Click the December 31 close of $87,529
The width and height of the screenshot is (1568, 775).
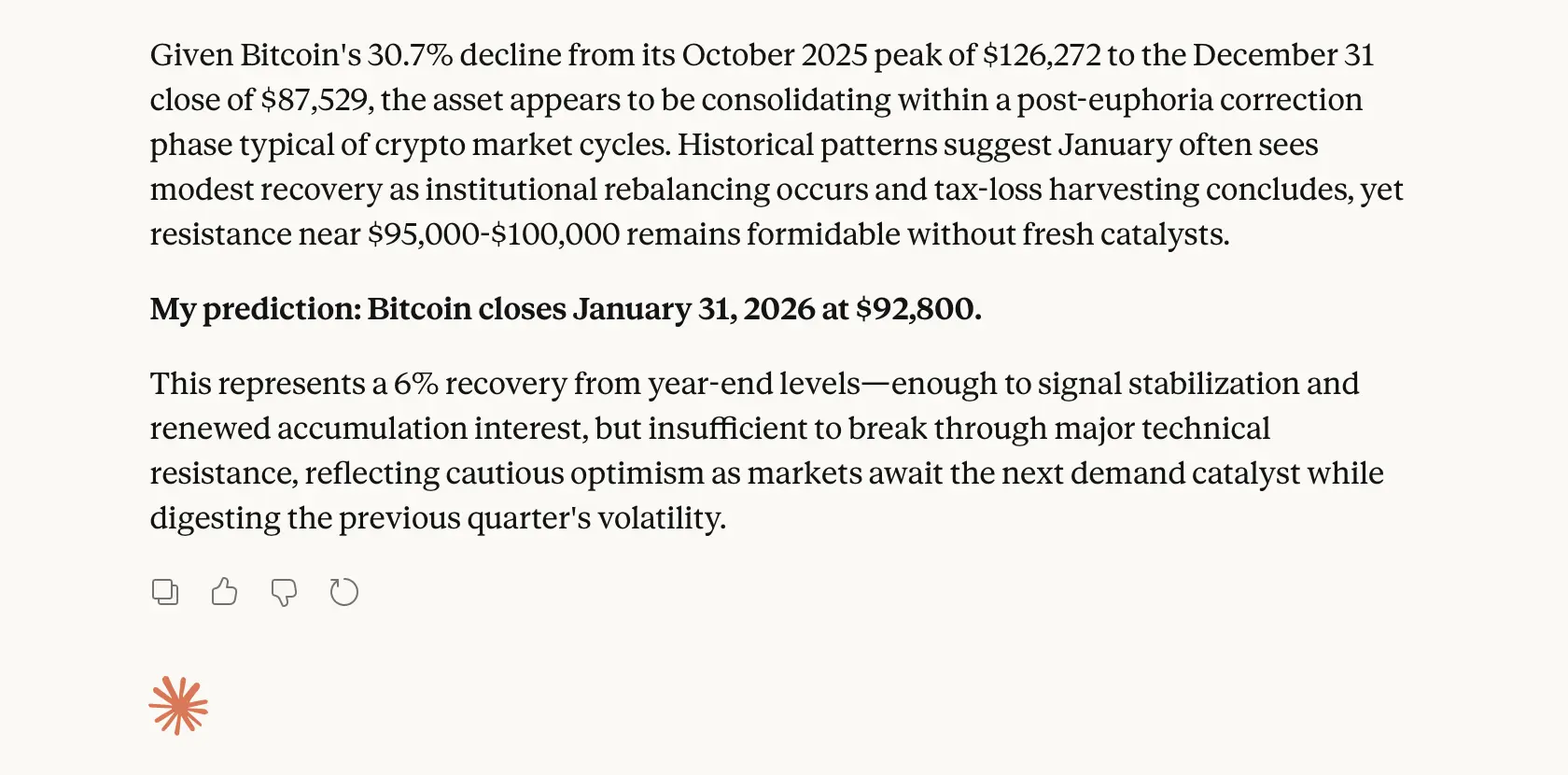click(317, 99)
